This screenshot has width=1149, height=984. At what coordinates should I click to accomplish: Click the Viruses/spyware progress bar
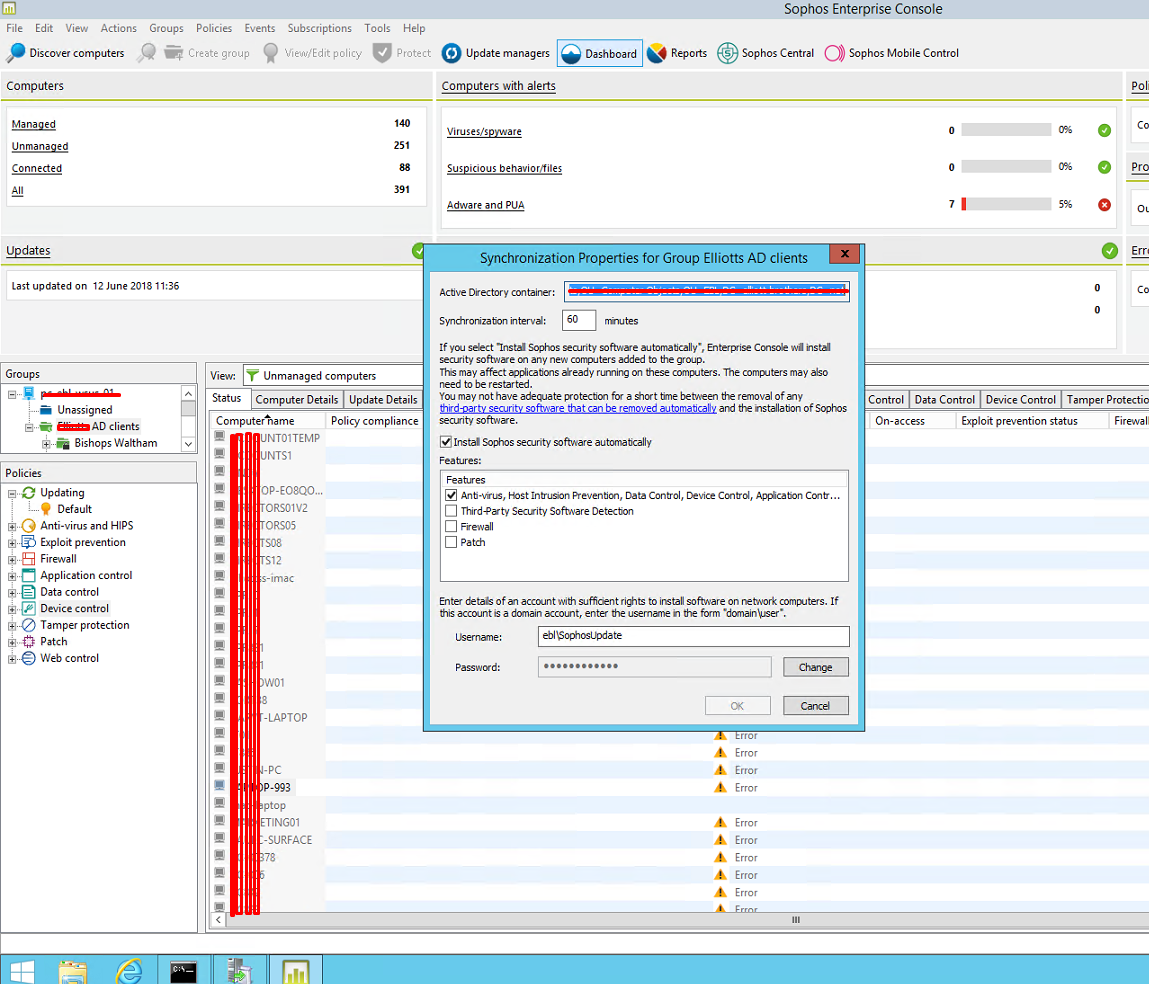(1006, 130)
